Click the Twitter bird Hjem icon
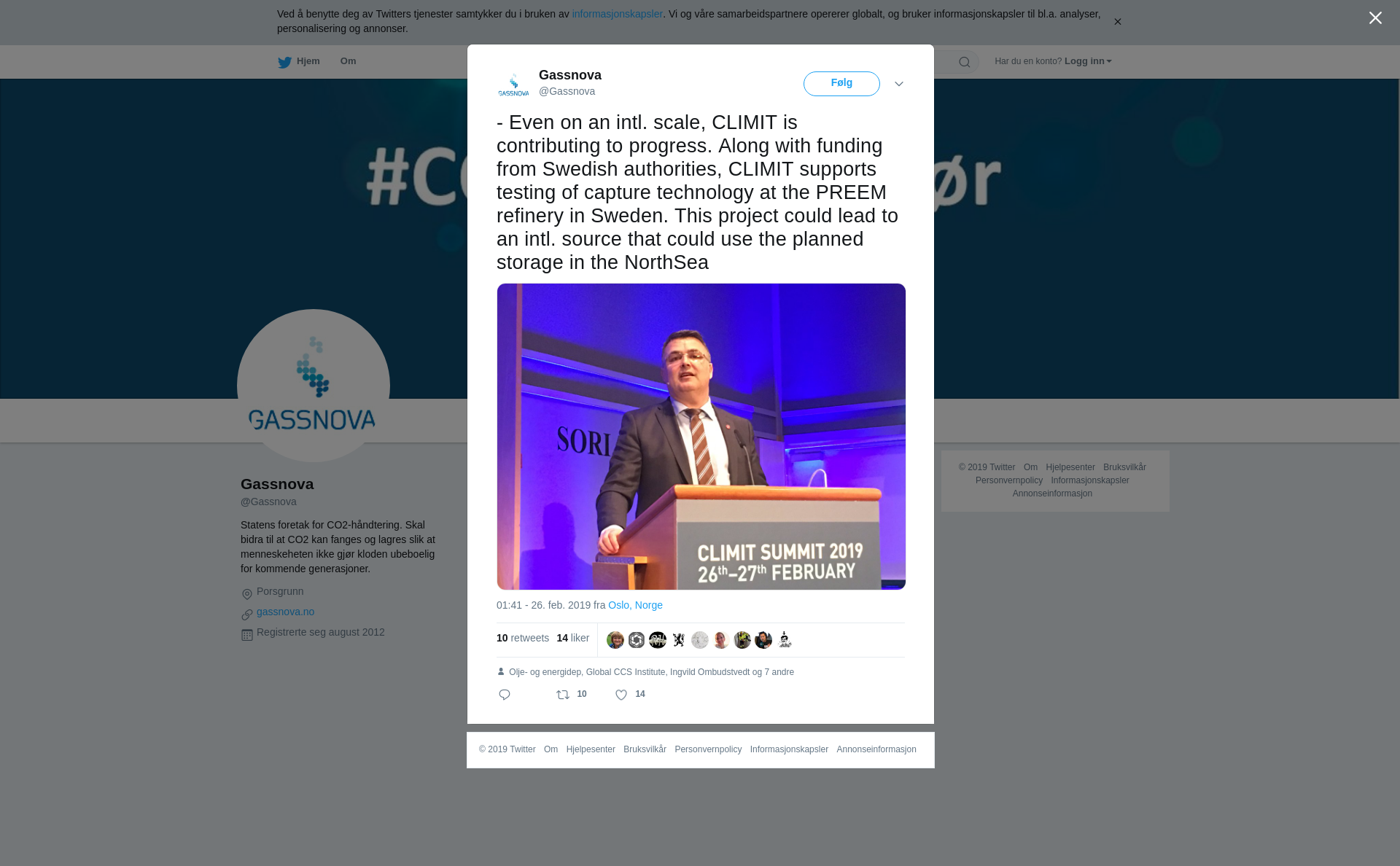The image size is (1400, 866). (284, 62)
